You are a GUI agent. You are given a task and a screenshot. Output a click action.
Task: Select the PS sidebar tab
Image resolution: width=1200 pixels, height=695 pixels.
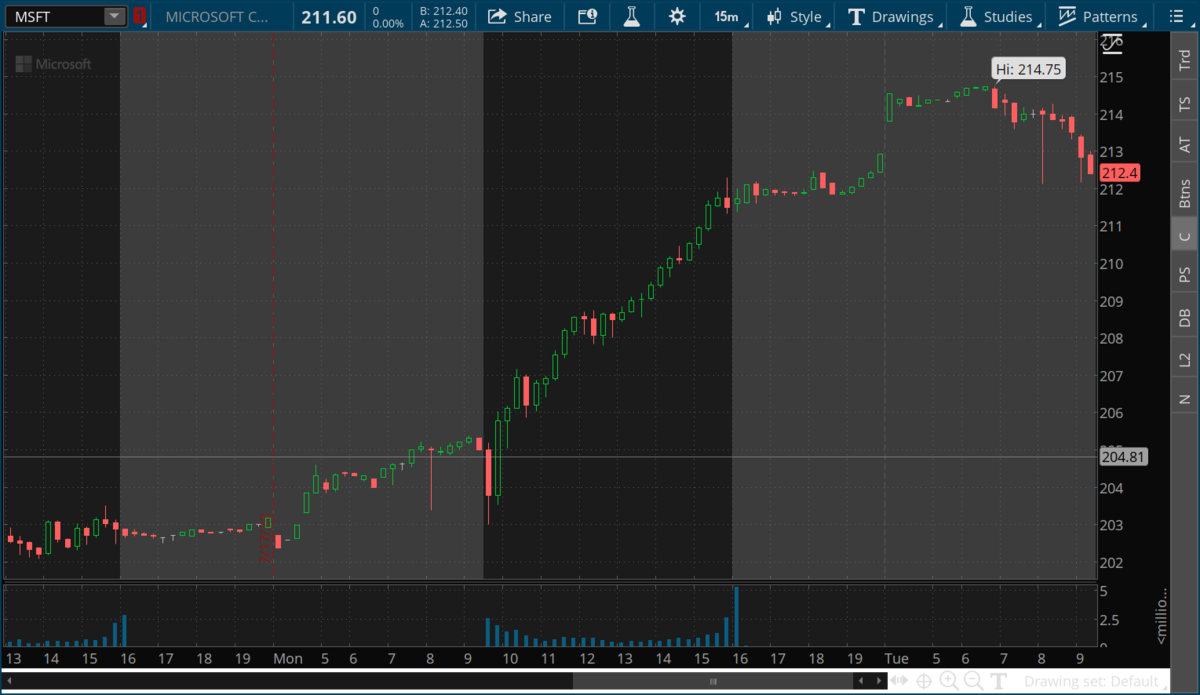tap(1184, 274)
